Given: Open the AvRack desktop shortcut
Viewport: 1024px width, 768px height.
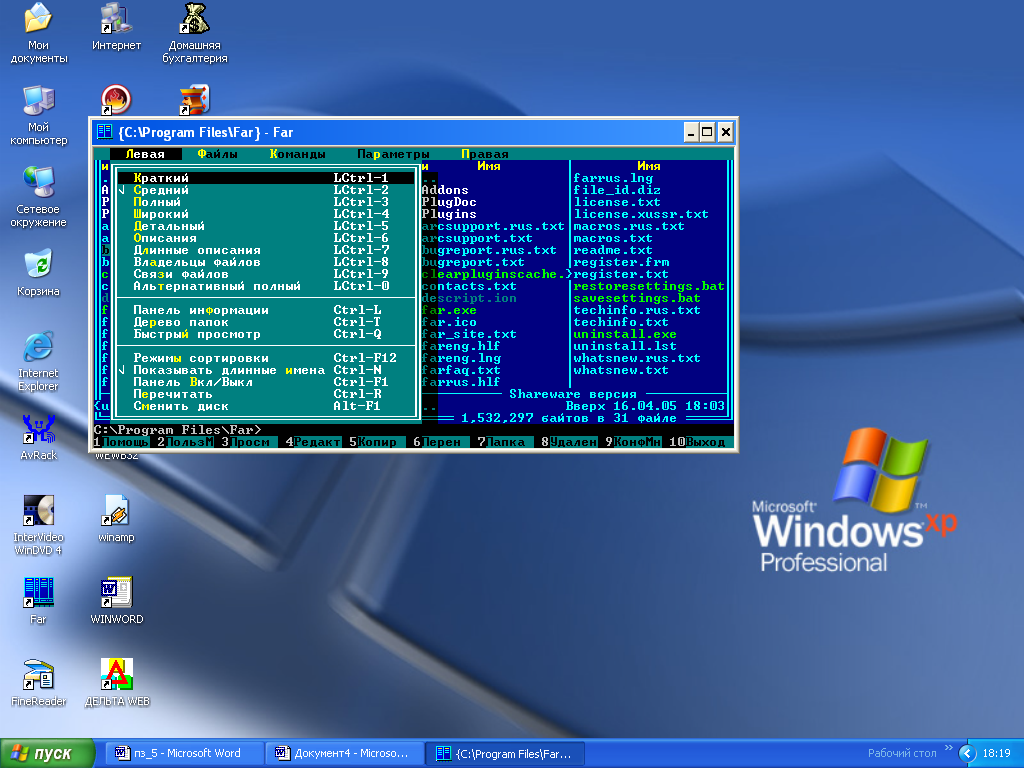Looking at the screenshot, I should (38, 437).
